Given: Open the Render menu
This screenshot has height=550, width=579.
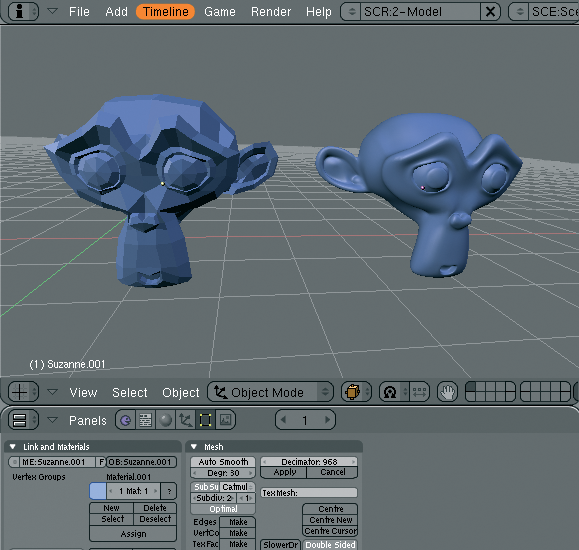Looking at the screenshot, I should (x=271, y=12).
